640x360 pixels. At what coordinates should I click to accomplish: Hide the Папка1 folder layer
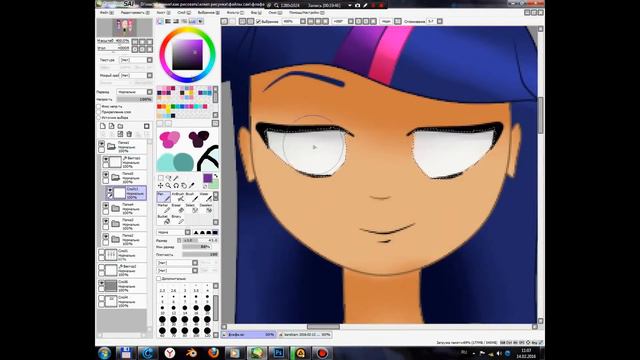(102, 144)
